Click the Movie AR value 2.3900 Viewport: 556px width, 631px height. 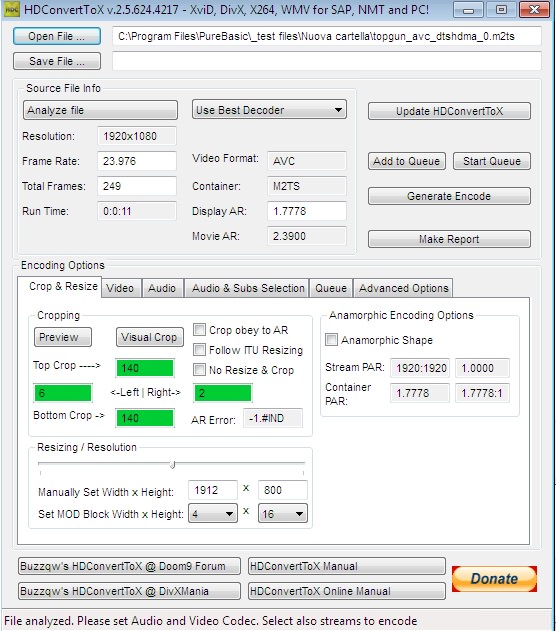click(x=307, y=236)
